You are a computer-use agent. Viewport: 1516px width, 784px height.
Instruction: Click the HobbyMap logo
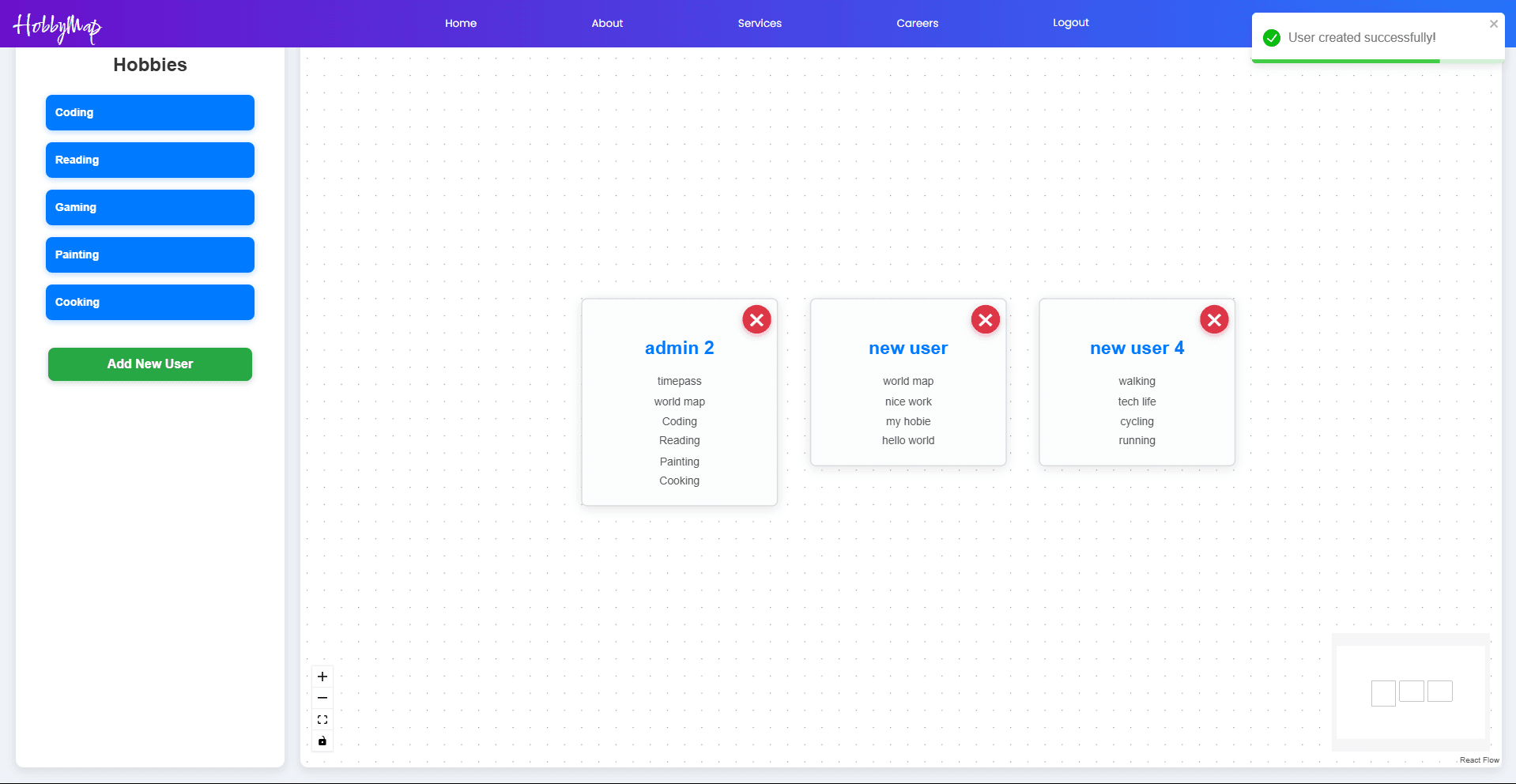57,27
